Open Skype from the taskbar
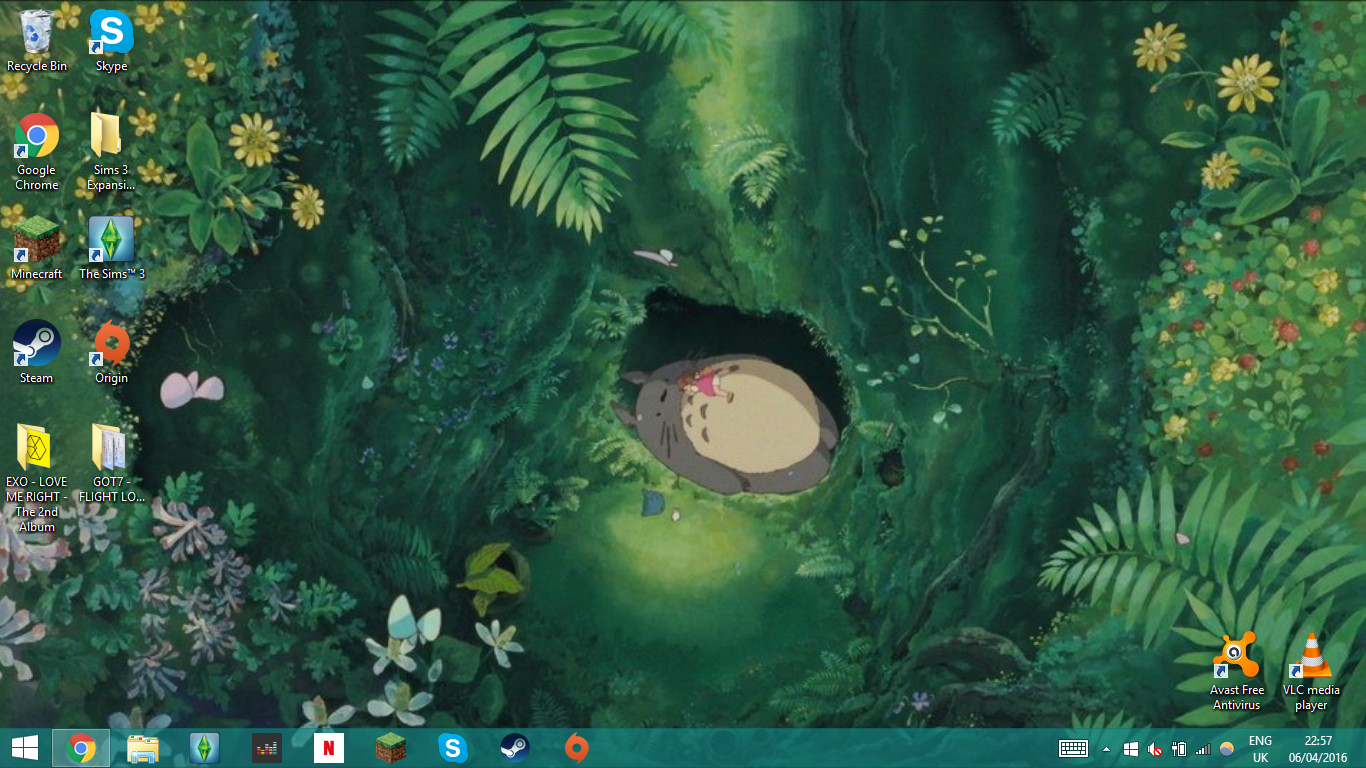Screen dimensions: 1366x768 453,748
